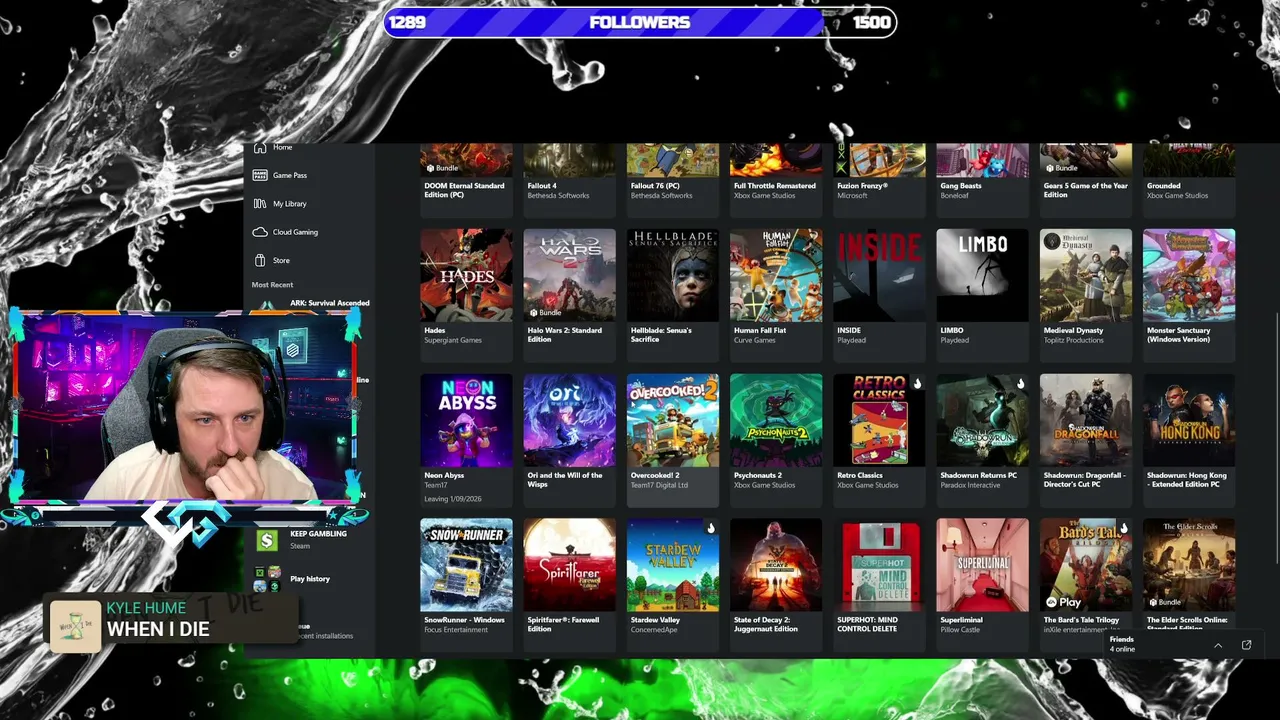Image resolution: width=1280 pixels, height=720 pixels.
Task: Click the 'Full Throttle Remastered' title
Action: (x=775, y=186)
